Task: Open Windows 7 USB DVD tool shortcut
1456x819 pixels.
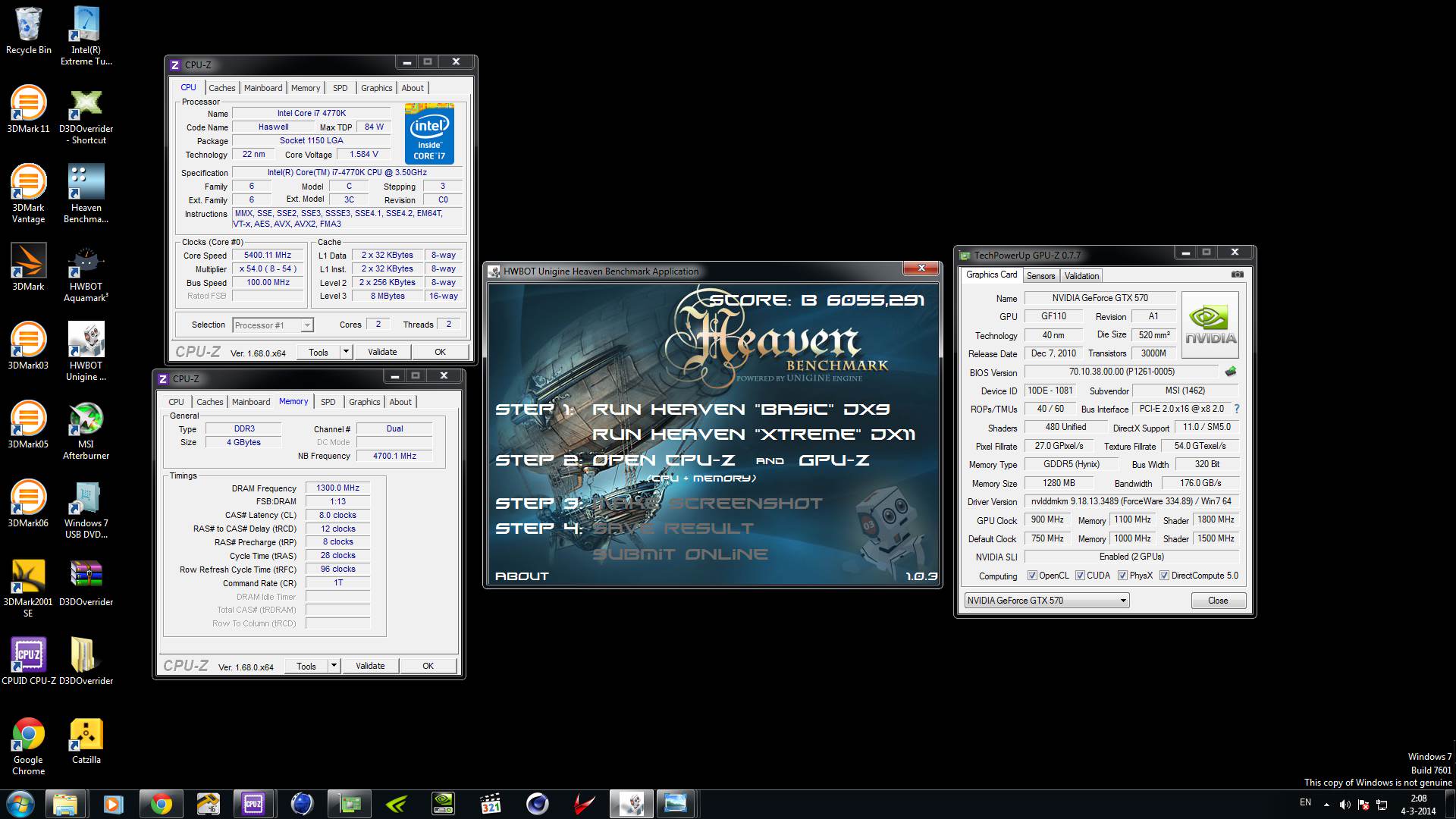Action: pyautogui.click(x=86, y=510)
